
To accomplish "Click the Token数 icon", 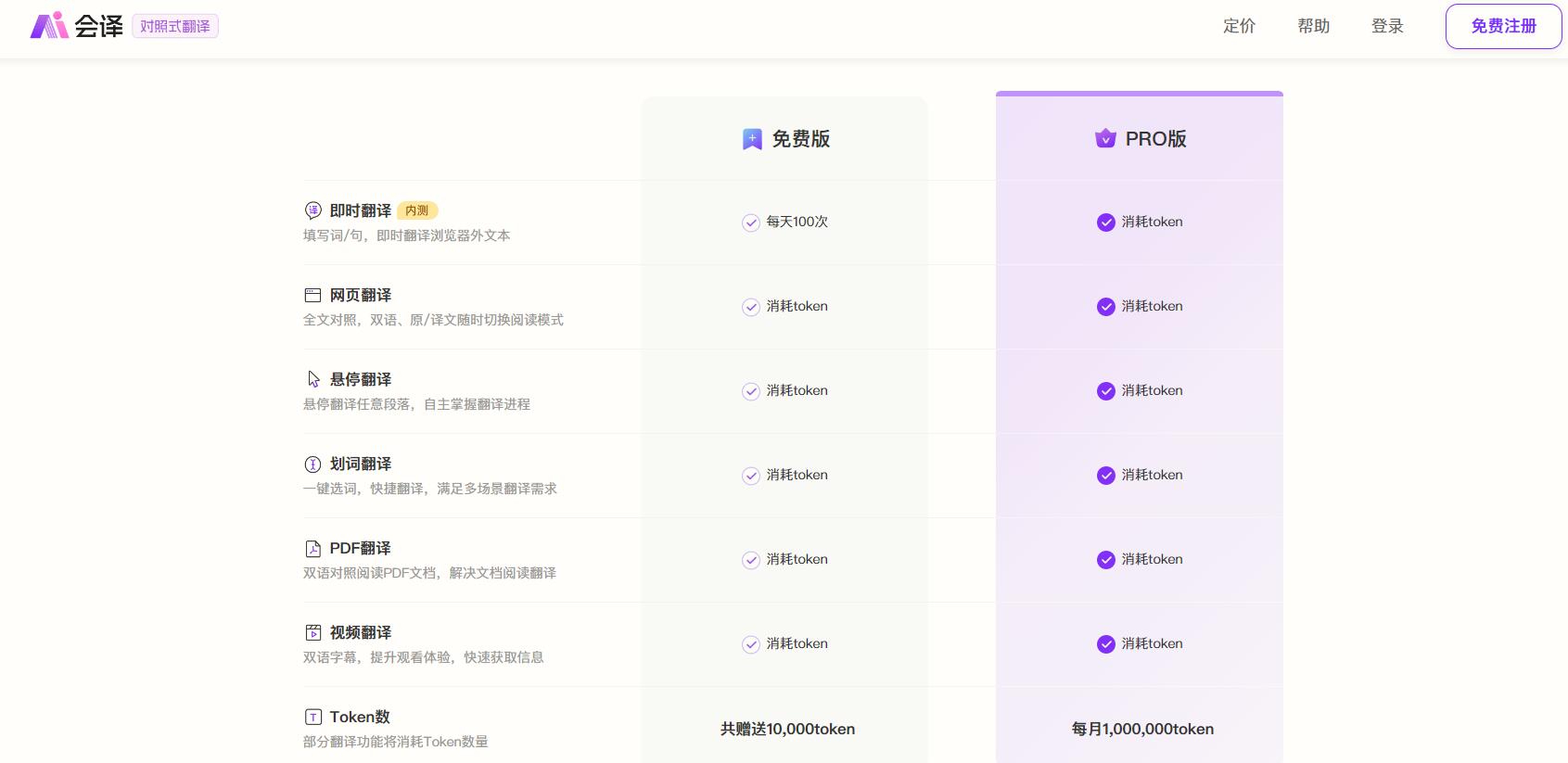I will [x=313, y=717].
